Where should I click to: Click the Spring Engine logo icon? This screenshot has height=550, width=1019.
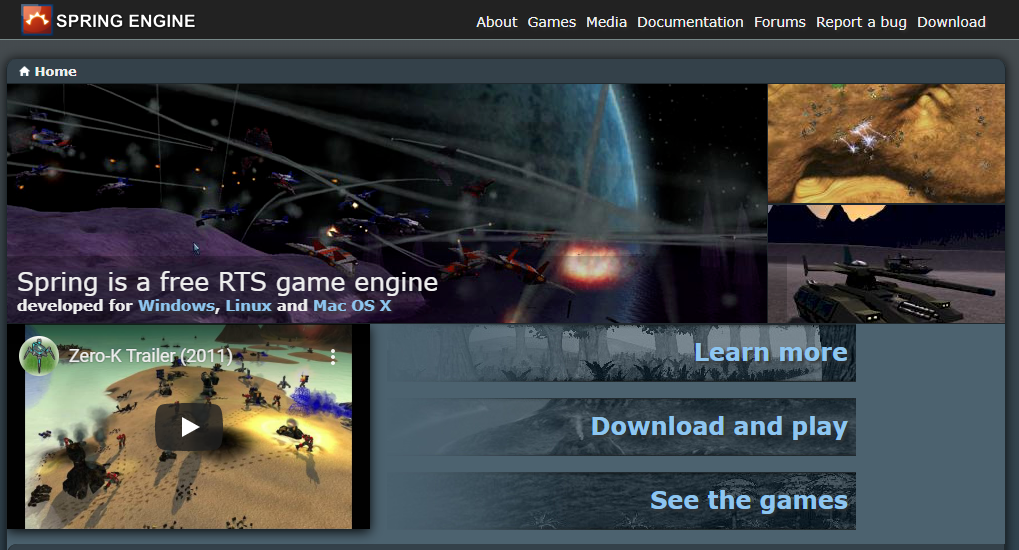click(x=36, y=20)
